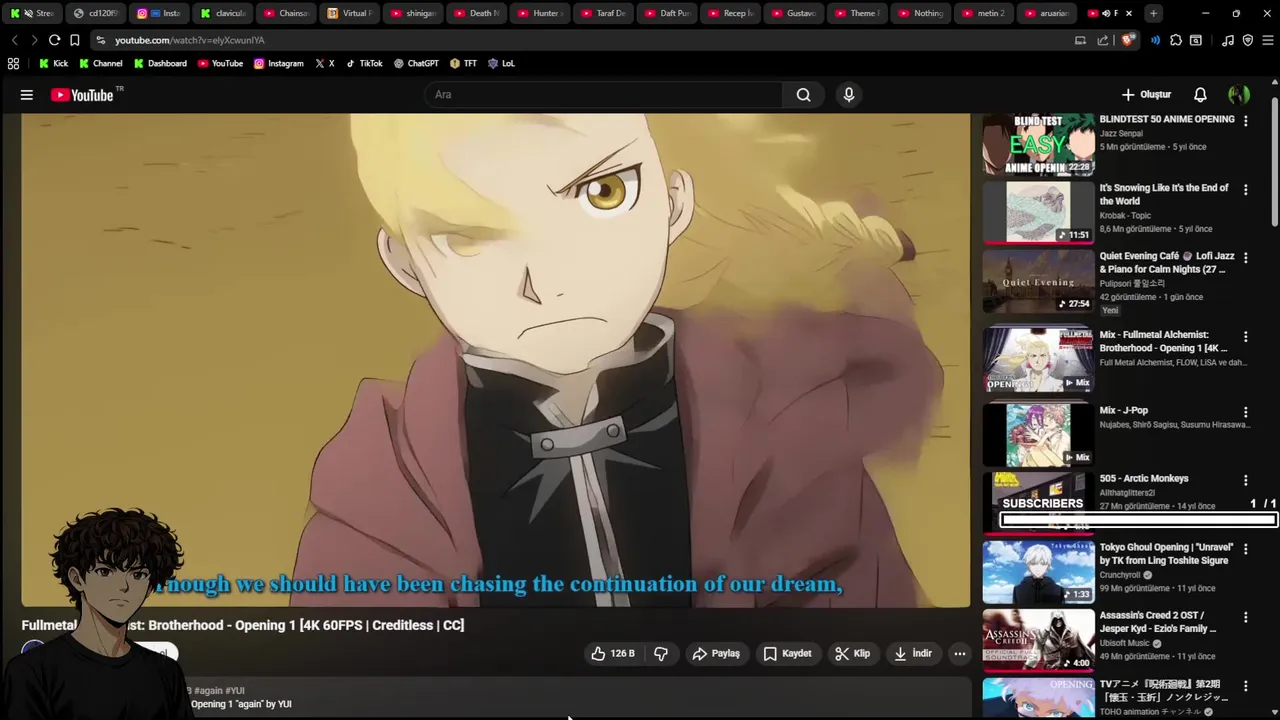Viewport: 1280px width, 720px height.
Task: Open the browser share icon
Action: (1103, 40)
